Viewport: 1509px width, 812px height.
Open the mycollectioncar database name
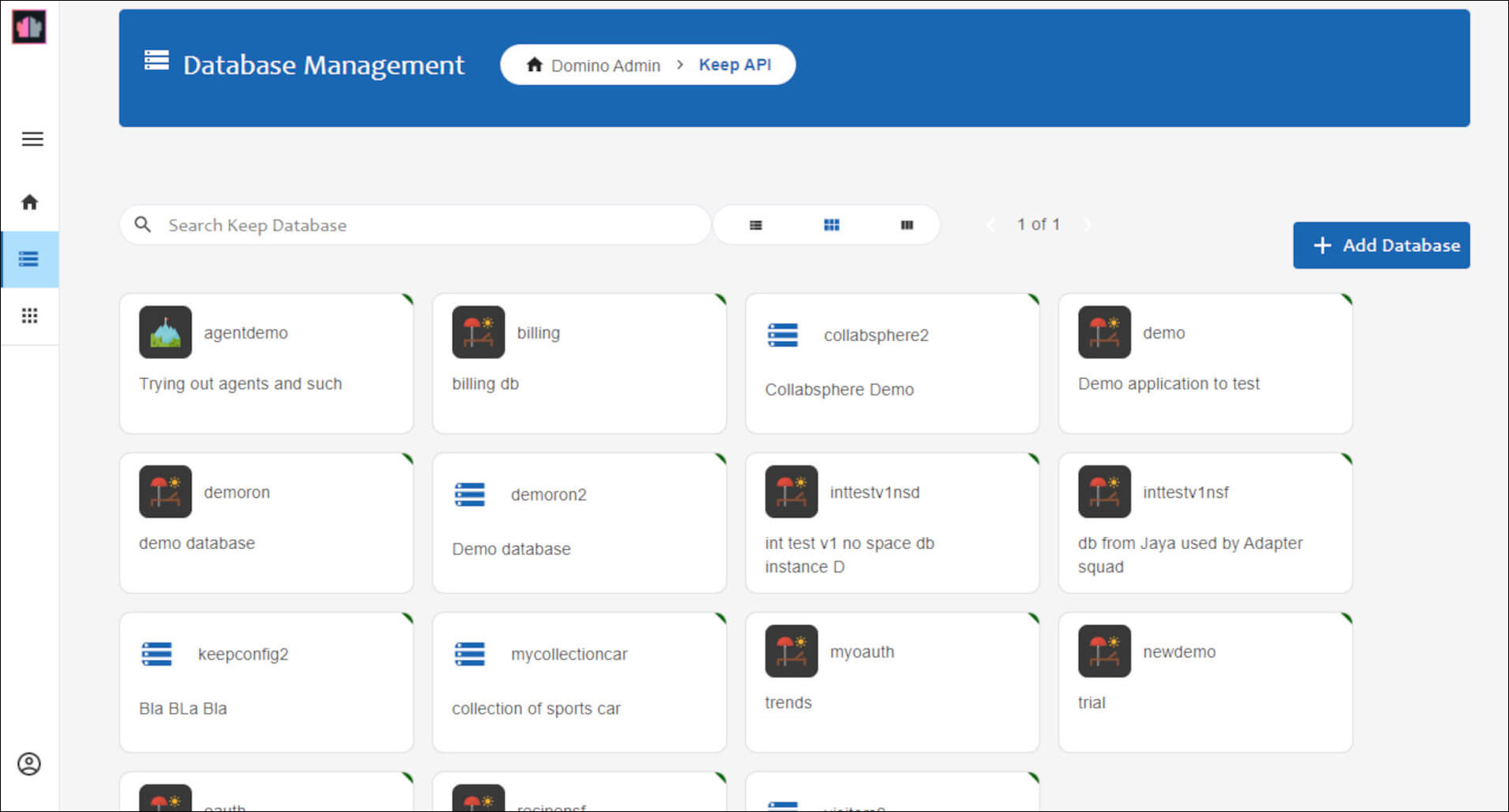(x=569, y=654)
